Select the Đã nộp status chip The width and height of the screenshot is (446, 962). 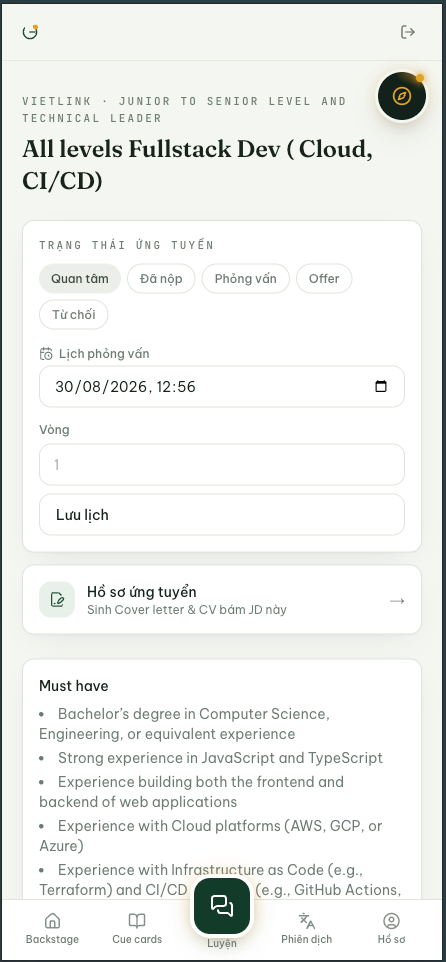[161, 279]
